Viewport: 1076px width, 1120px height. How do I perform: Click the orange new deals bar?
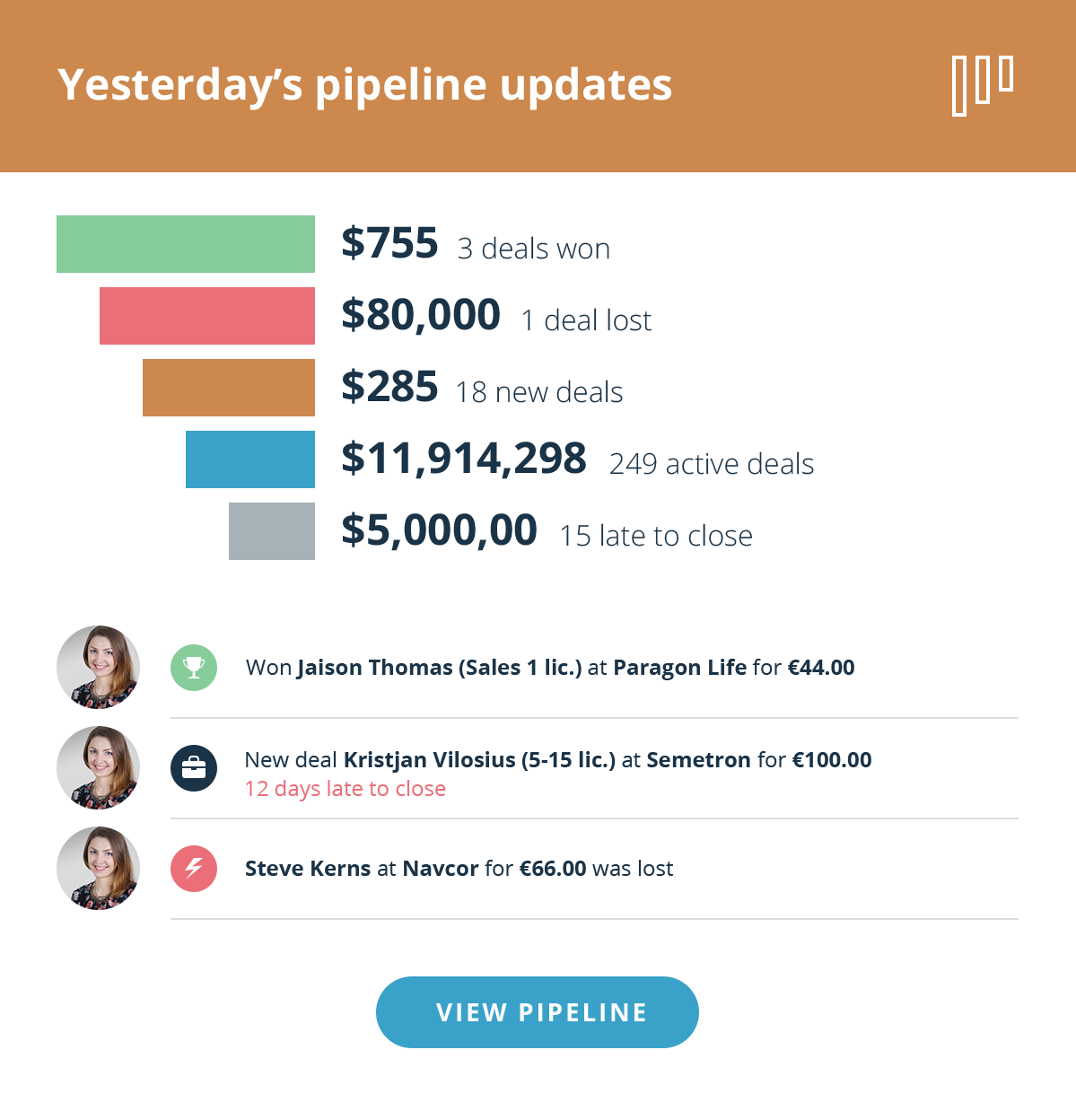[x=229, y=388]
